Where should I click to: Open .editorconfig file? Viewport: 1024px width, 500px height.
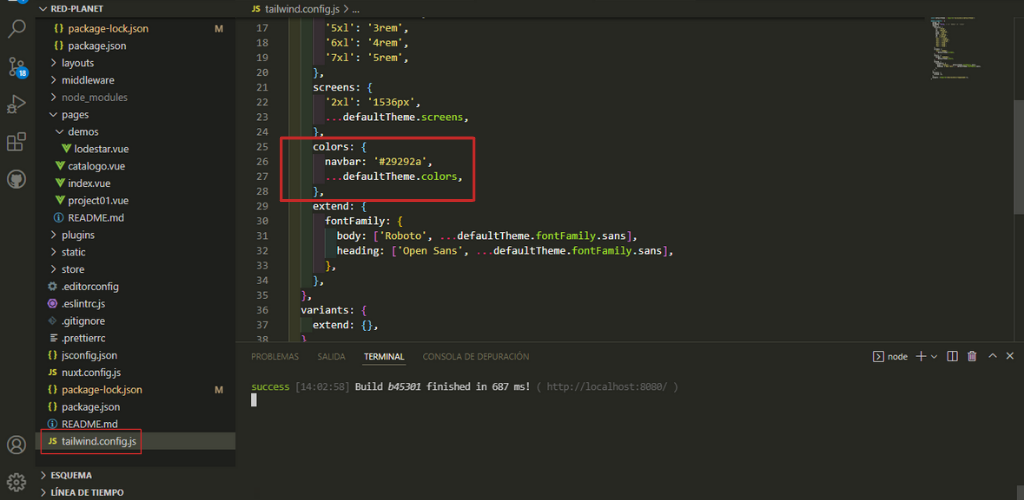[x=89, y=287]
